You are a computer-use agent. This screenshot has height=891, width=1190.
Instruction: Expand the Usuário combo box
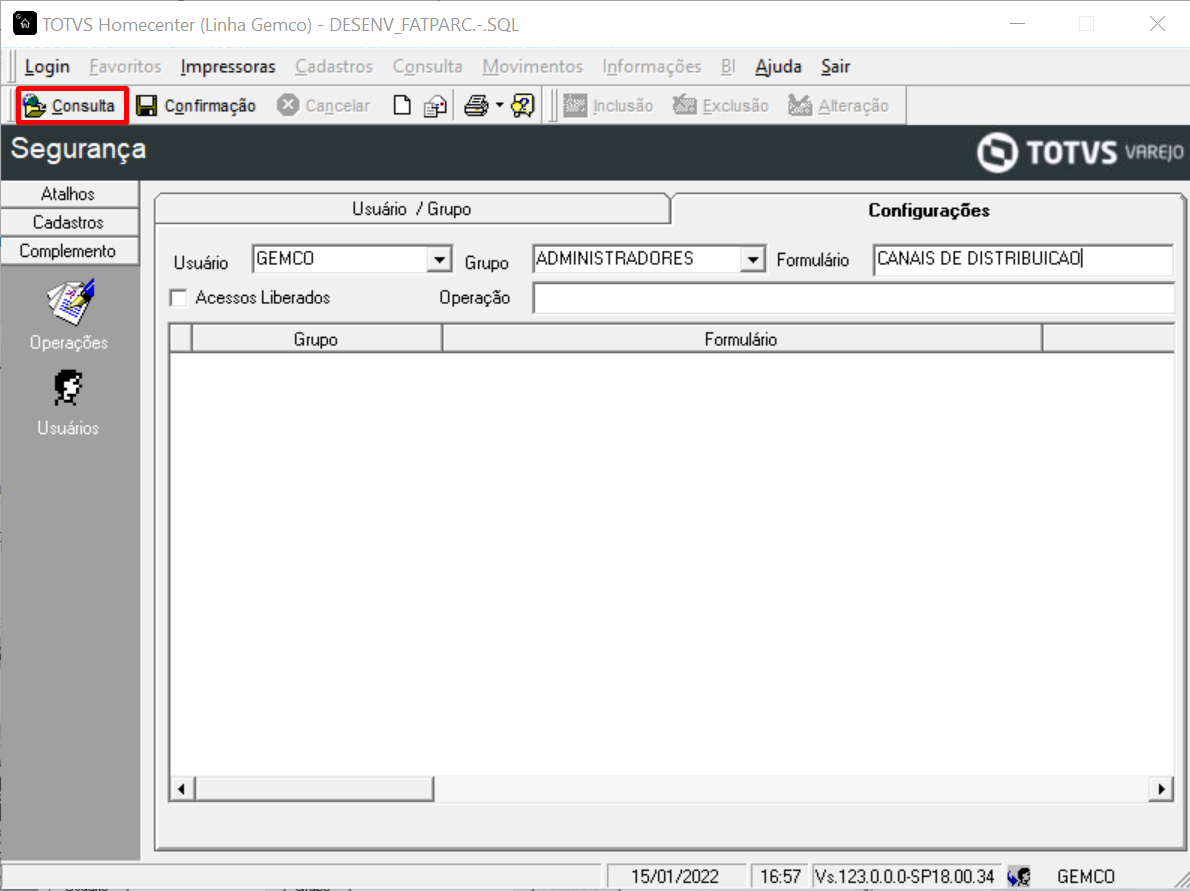(439, 260)
